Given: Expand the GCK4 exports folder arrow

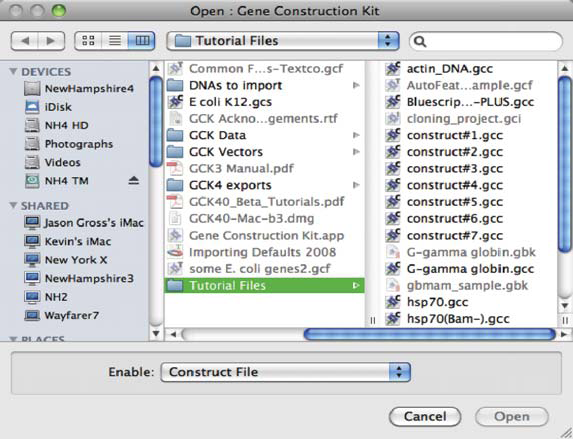Looking at the screenshot, I should click(356, 185).
